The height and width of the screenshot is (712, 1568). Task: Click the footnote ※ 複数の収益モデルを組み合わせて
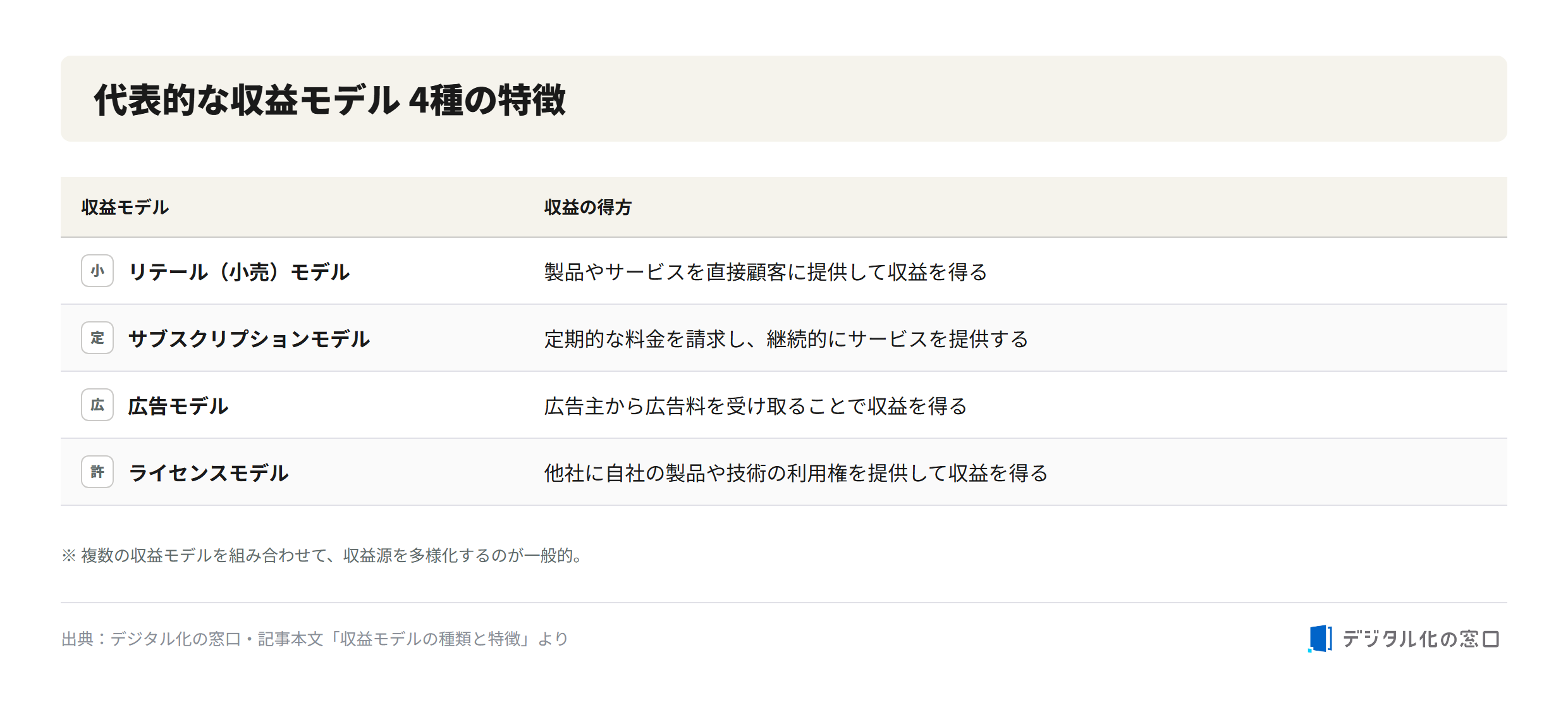[x=324, y=555]
